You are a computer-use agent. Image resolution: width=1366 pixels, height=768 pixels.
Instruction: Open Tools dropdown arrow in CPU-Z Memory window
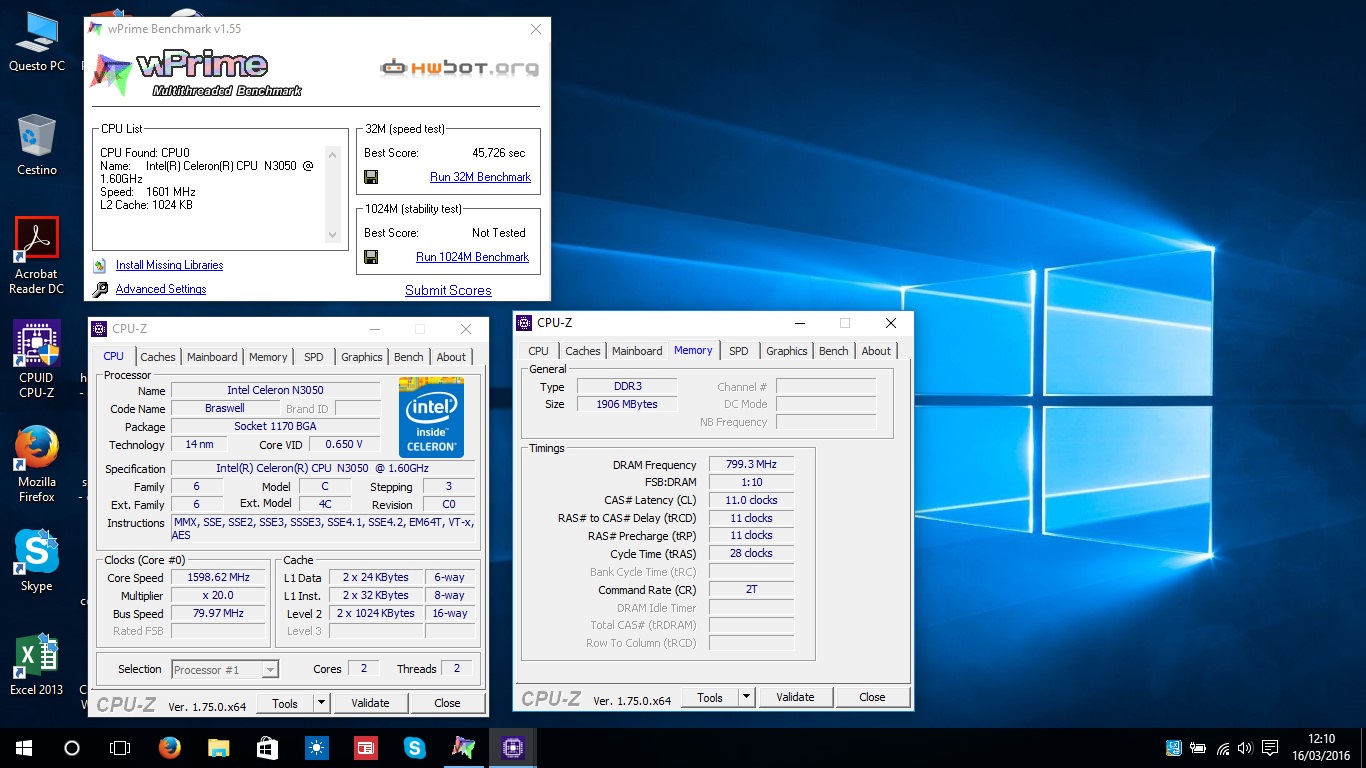click(x=746, y=697)
